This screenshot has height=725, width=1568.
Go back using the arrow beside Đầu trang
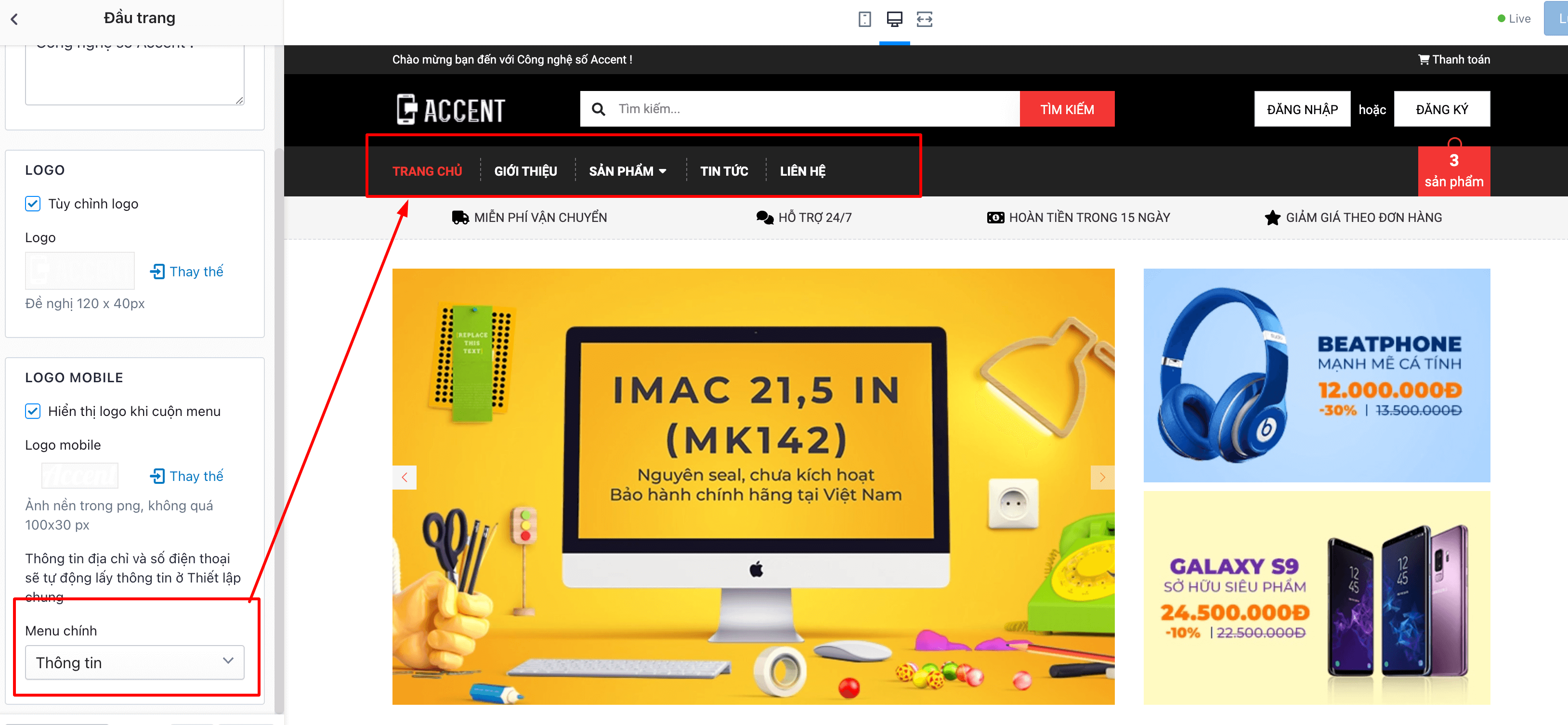pyautogui.click(x=14, y=19)
